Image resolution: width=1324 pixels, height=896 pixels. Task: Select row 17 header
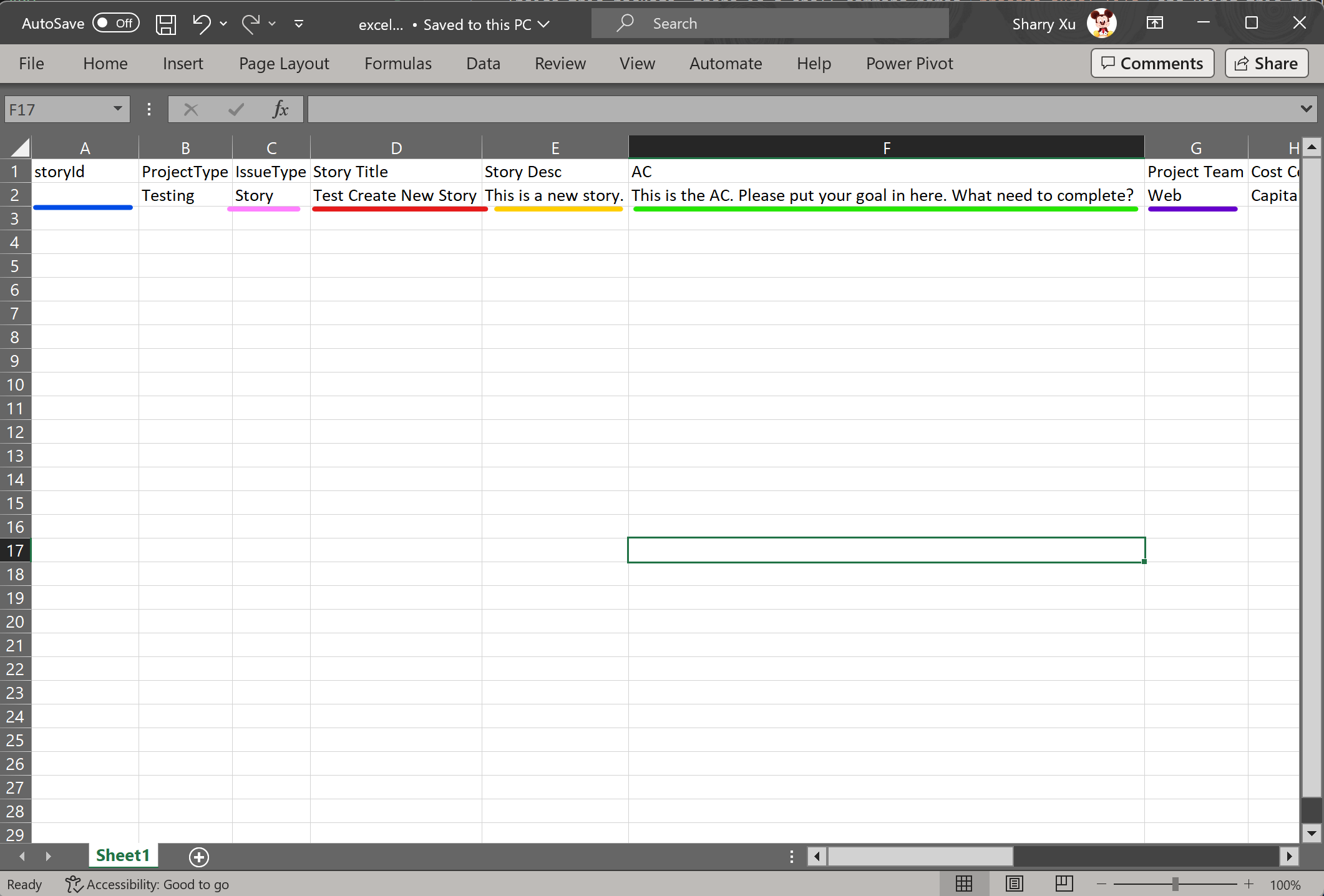(16, 550)
